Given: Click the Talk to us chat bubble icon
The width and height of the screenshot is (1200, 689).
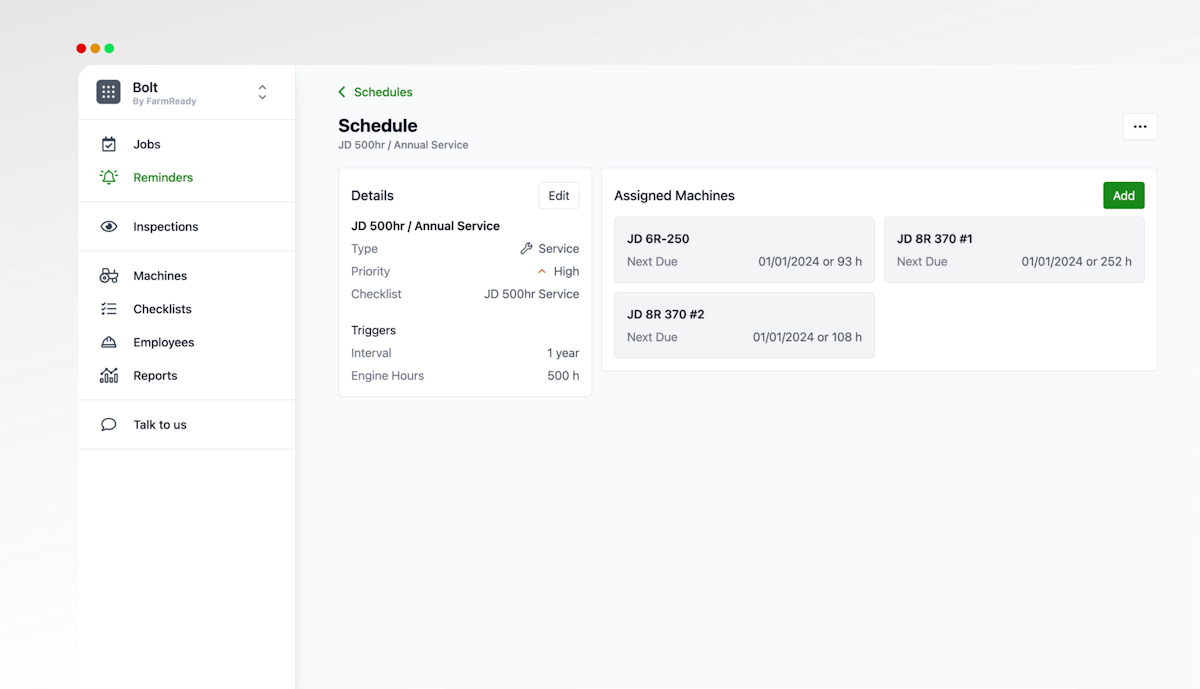Looking at the screenshot, I should [109, 425].
